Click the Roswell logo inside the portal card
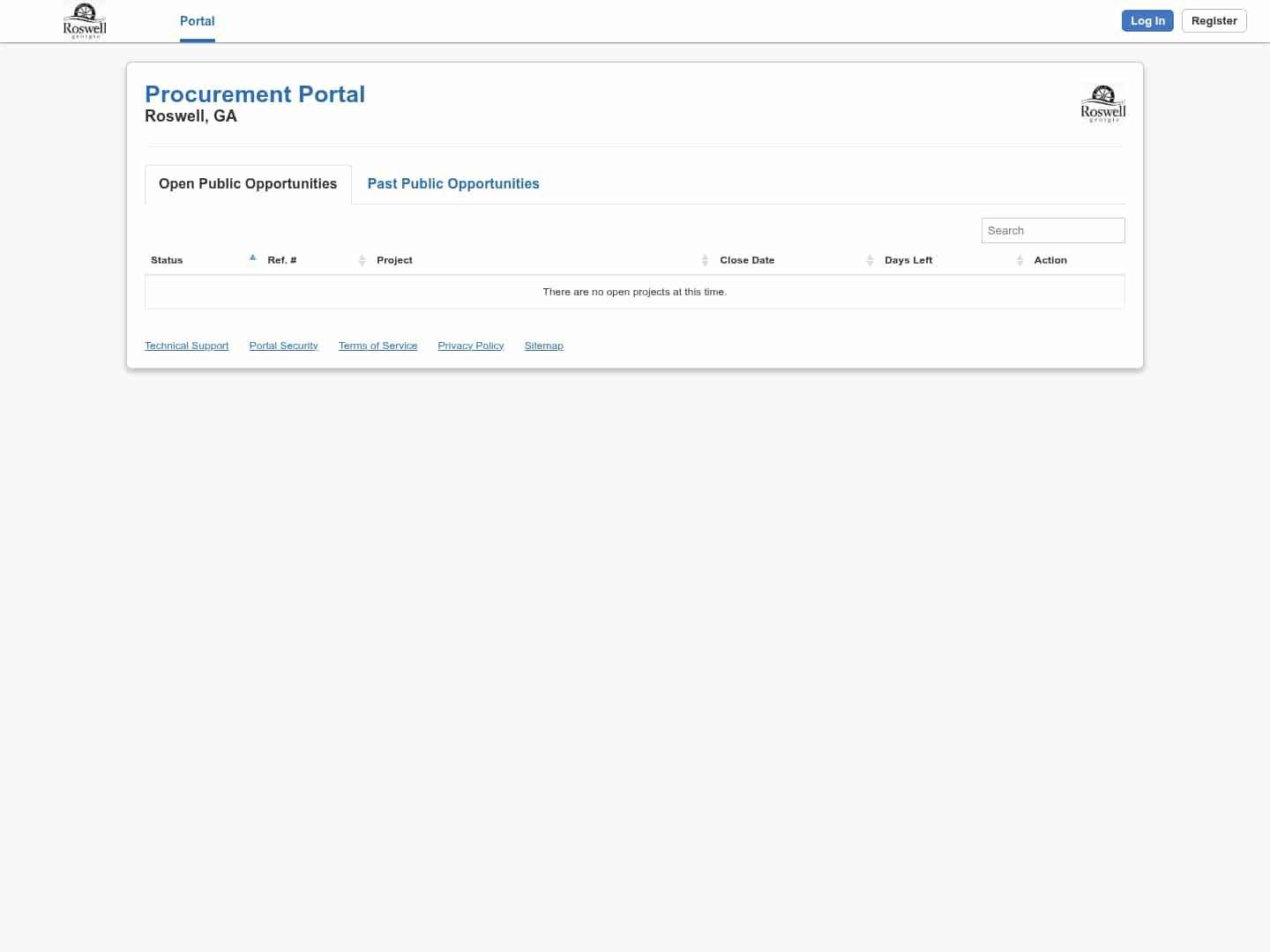The height and width of the screenshot is (952, 1270). tap(1102, 103)
